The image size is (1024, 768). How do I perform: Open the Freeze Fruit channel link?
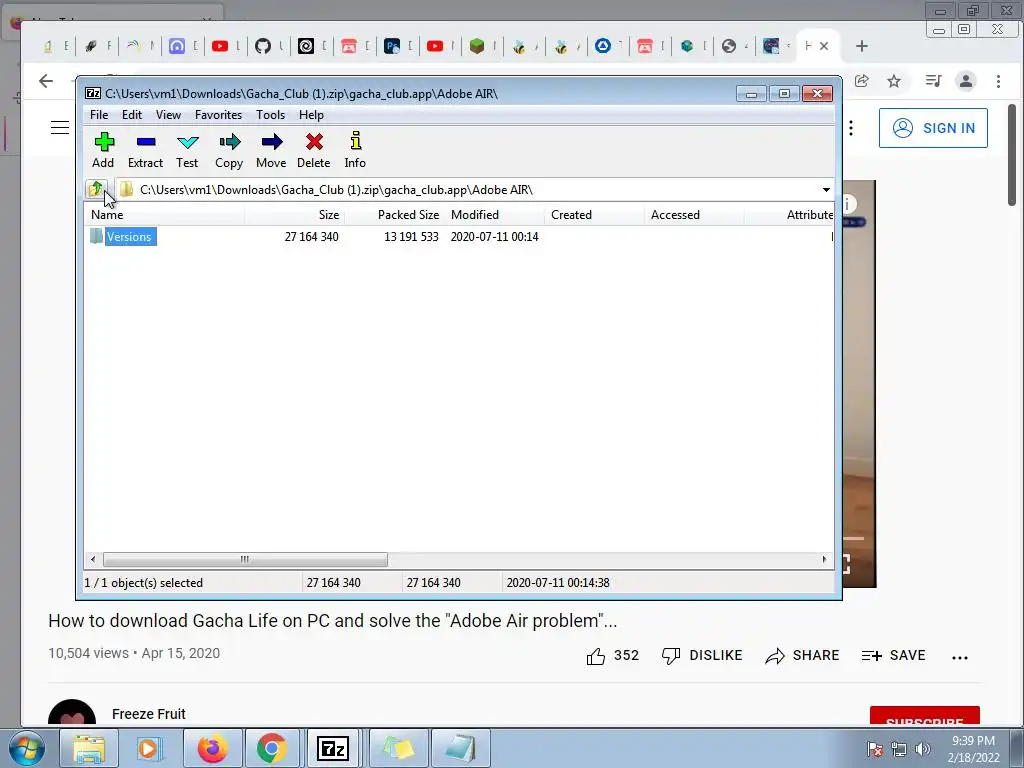click(149, 714)
